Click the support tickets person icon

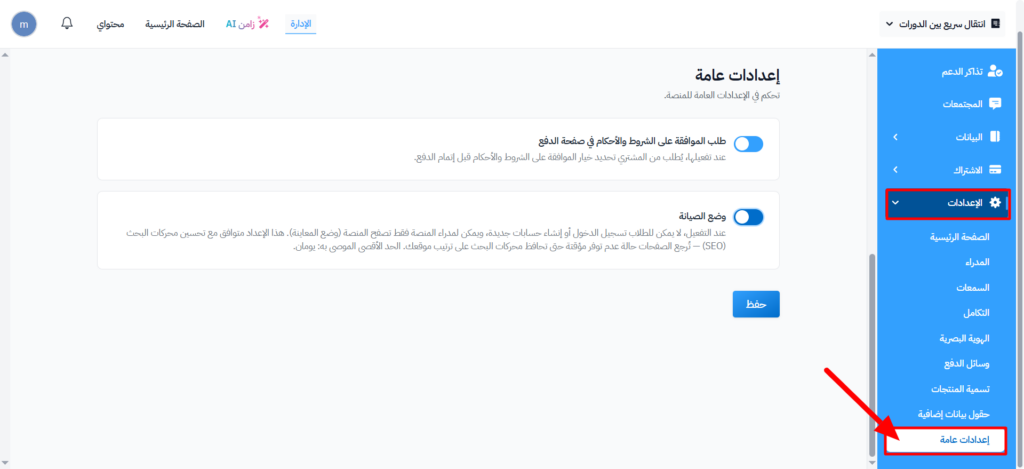pyautogui.click(x=994, y=71)
